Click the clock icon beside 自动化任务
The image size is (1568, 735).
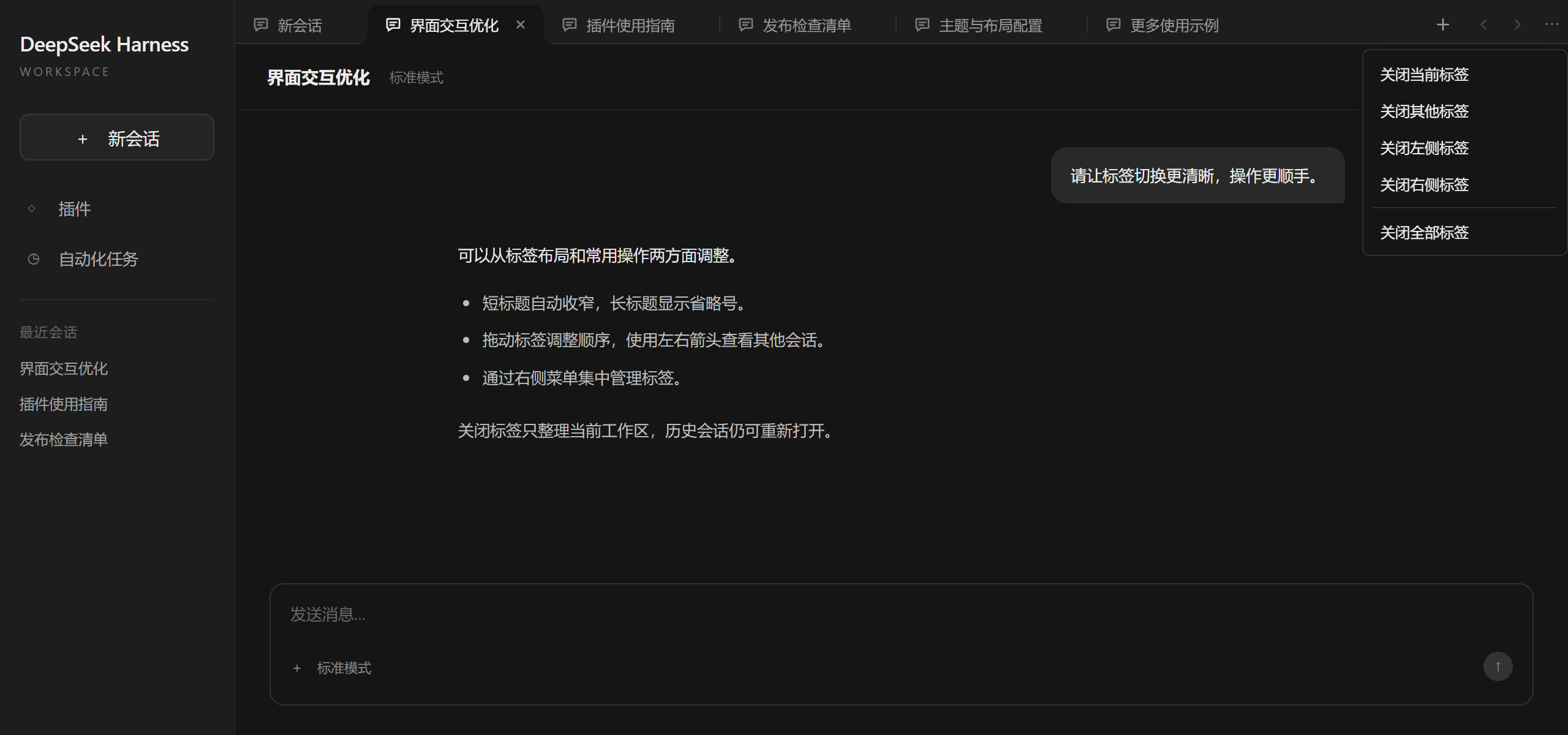(34, 259)
